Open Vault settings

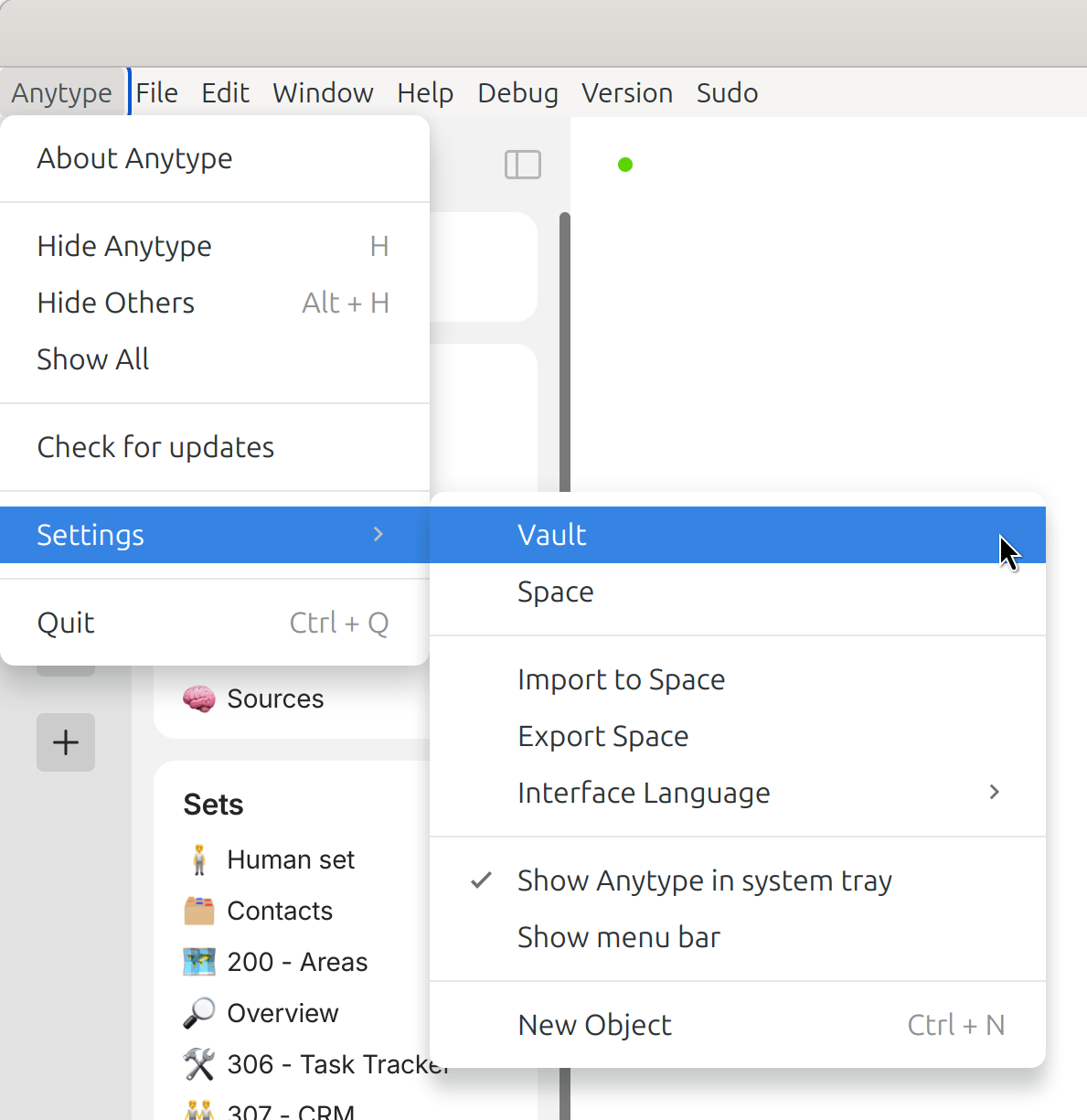click(x=738, y=535)
